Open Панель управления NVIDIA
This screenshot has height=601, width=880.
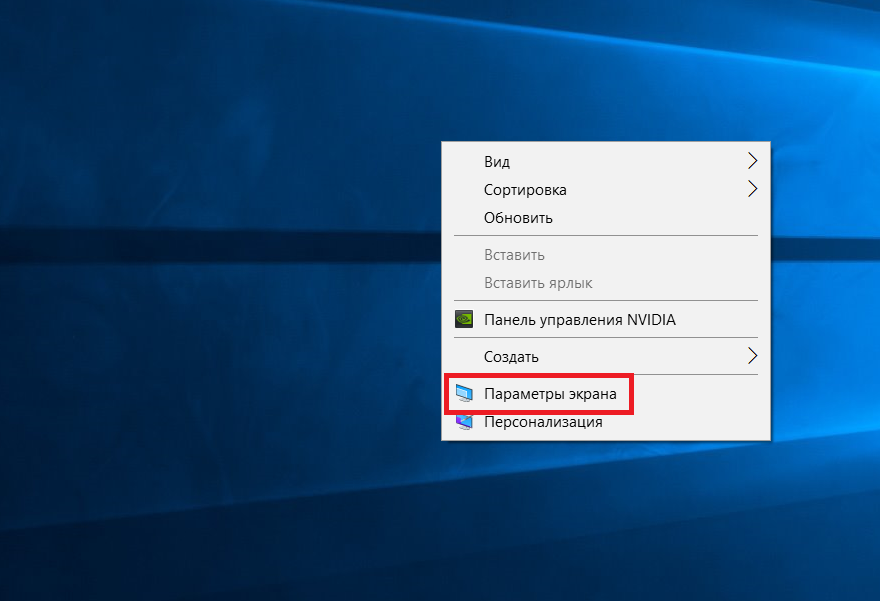coord(606,320)
